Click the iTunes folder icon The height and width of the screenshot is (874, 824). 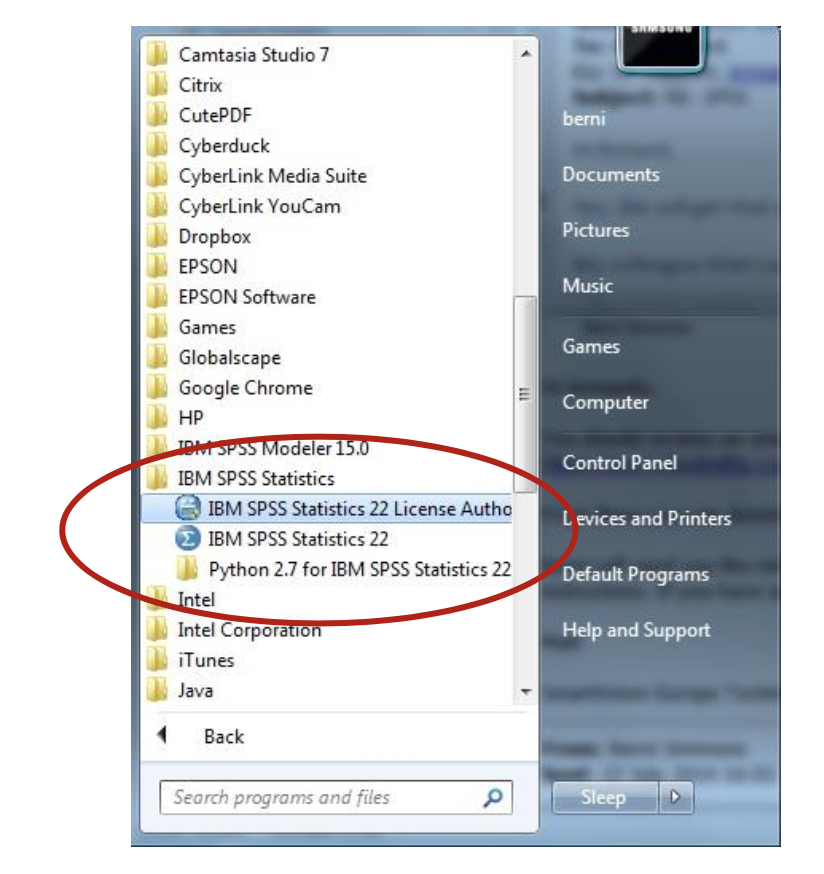pyautogui.click(x=158, y=660)
